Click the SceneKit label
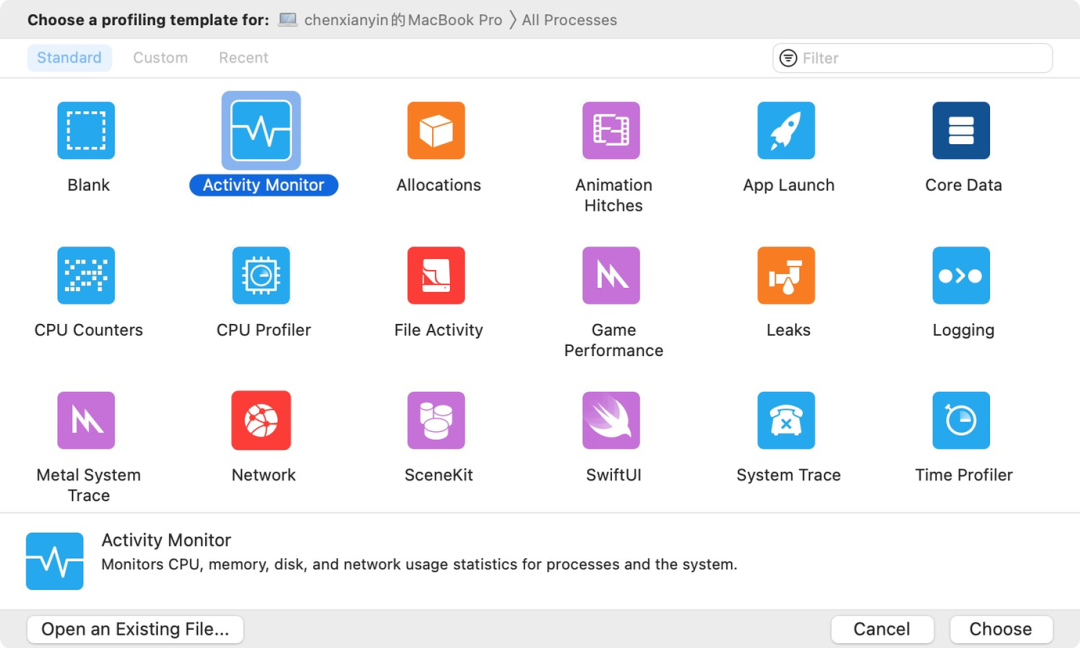Screen dimensions: 1080x648 click(x=439, y=475)
